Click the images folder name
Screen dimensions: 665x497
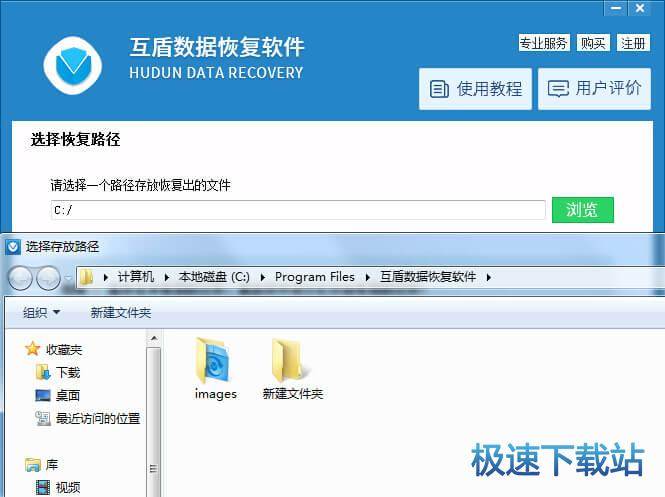215,394
